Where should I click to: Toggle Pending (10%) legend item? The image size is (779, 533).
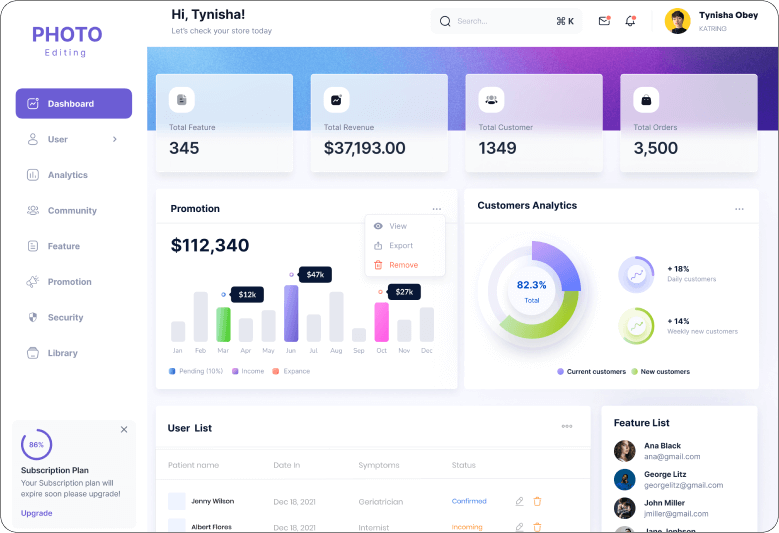click(x=196, y=371)
